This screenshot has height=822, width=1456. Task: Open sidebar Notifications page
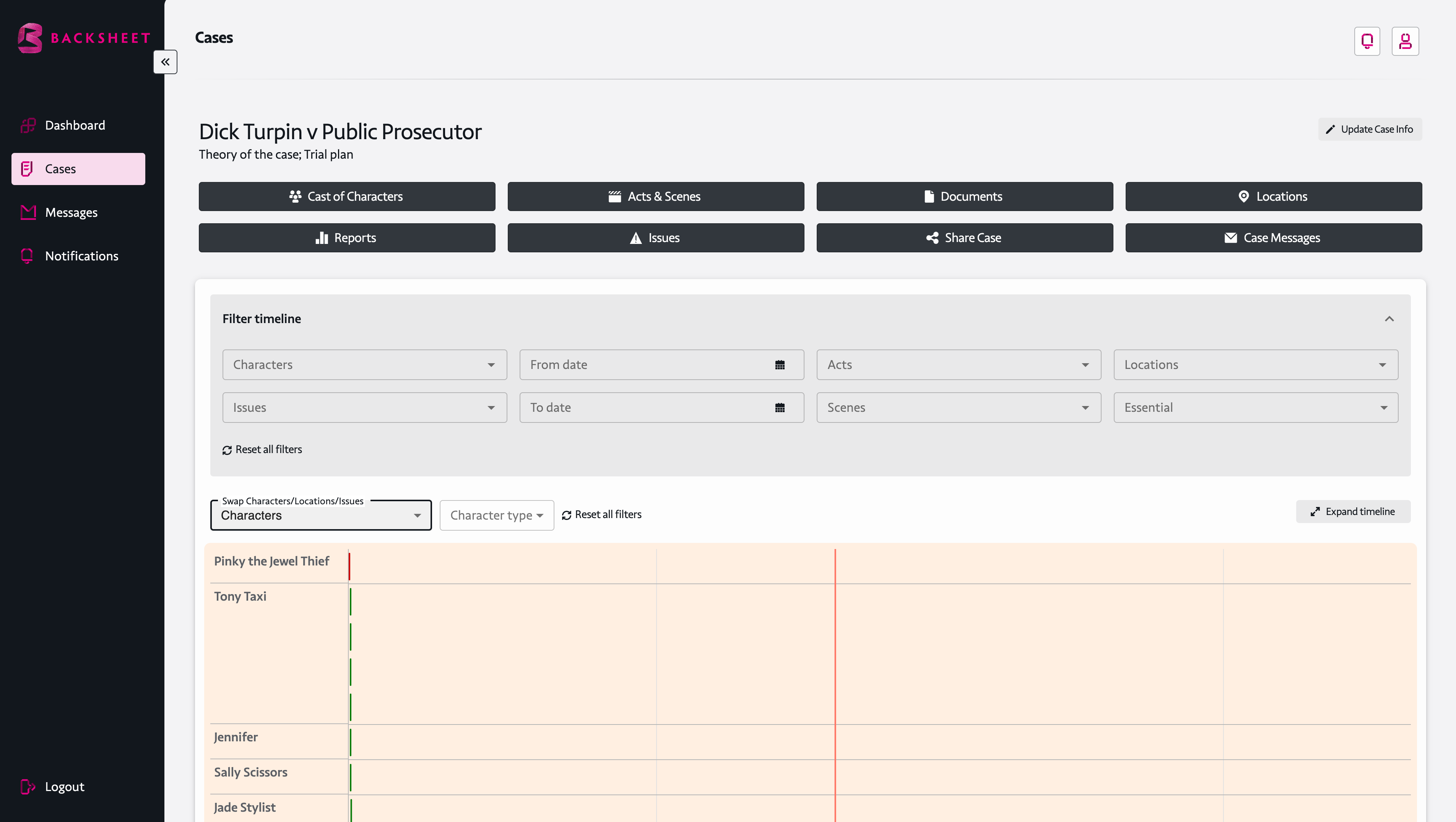pyautogui.click(x=81, y=256)
